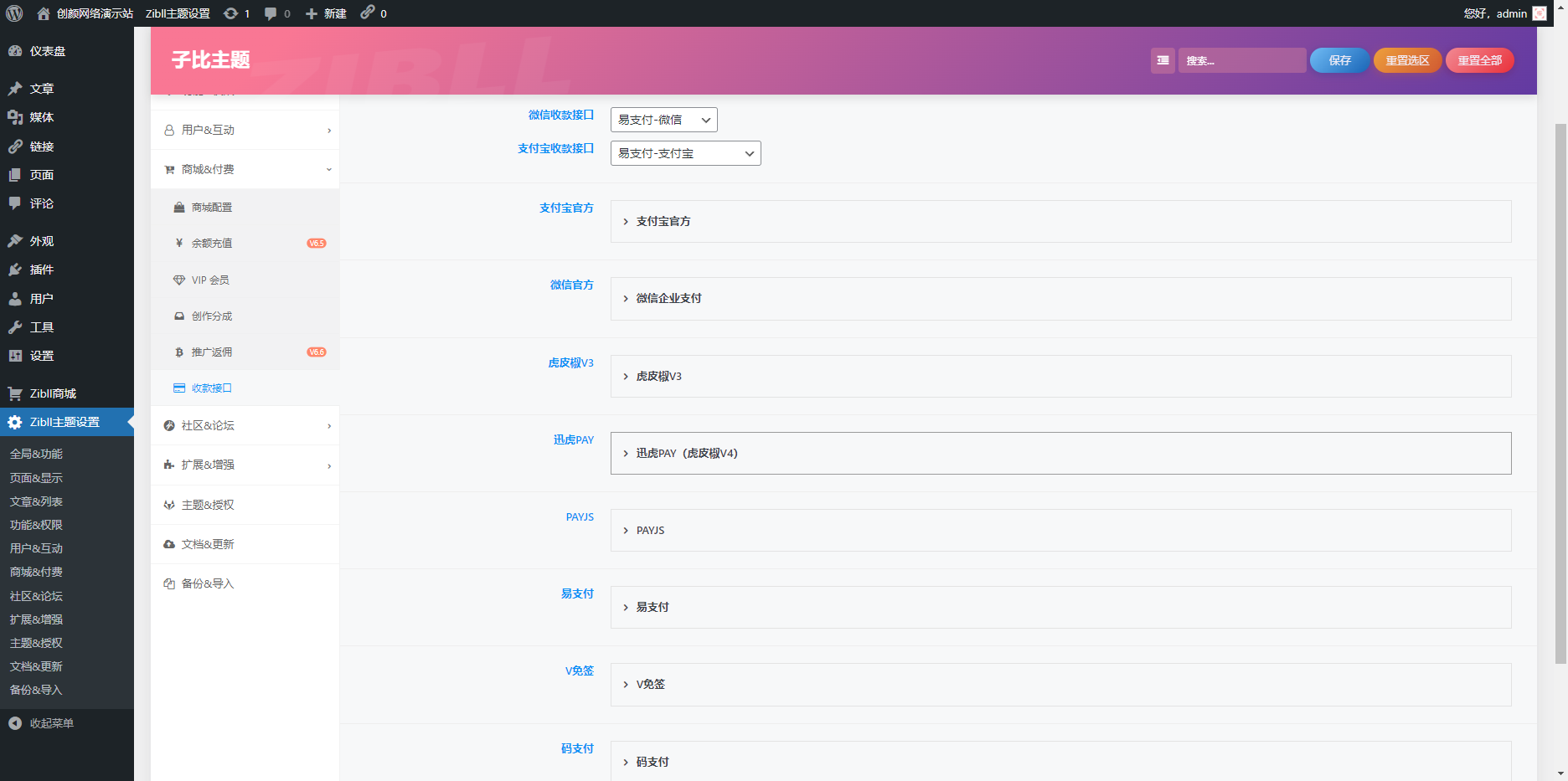Click the 保存 save button
The height and width of the screenshot is (781, 1568).
pos(1339,60)
